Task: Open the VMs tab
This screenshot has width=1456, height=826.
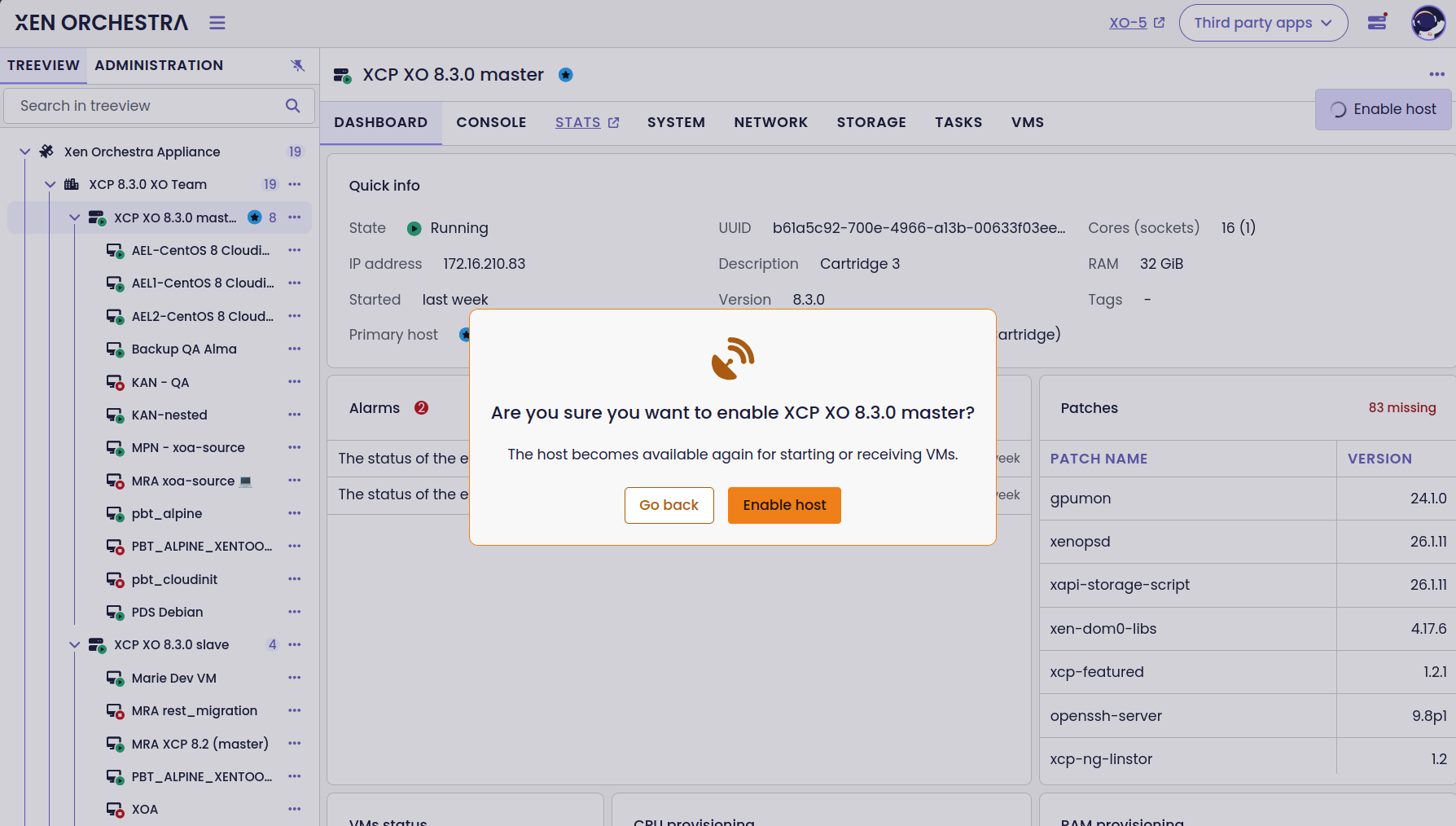Action: click(x=1028, y=122)
